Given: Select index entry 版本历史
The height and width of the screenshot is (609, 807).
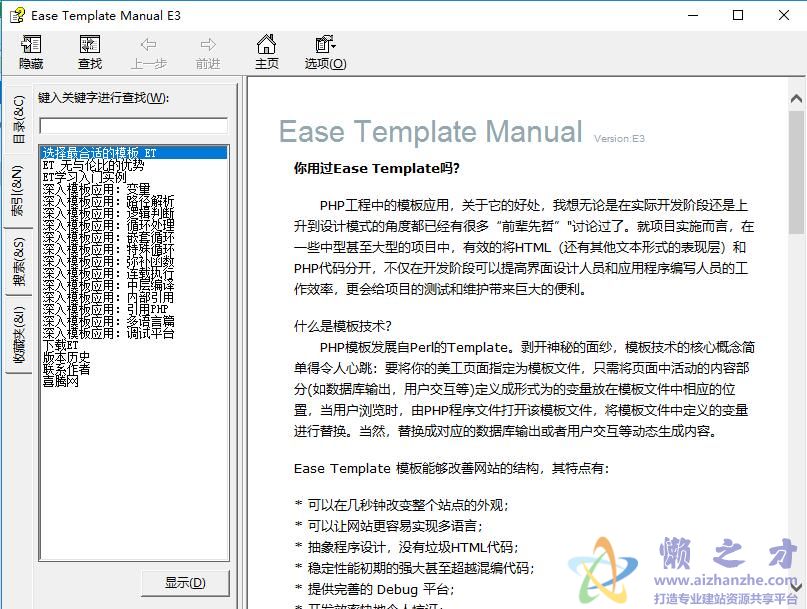Looking at the screenshot, I should pyautogui.click(x=66, y=357).
